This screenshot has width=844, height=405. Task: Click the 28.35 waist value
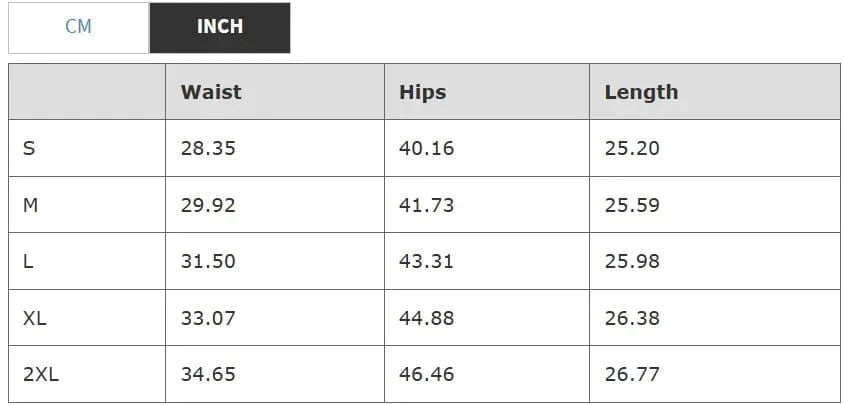pos(208,149)
